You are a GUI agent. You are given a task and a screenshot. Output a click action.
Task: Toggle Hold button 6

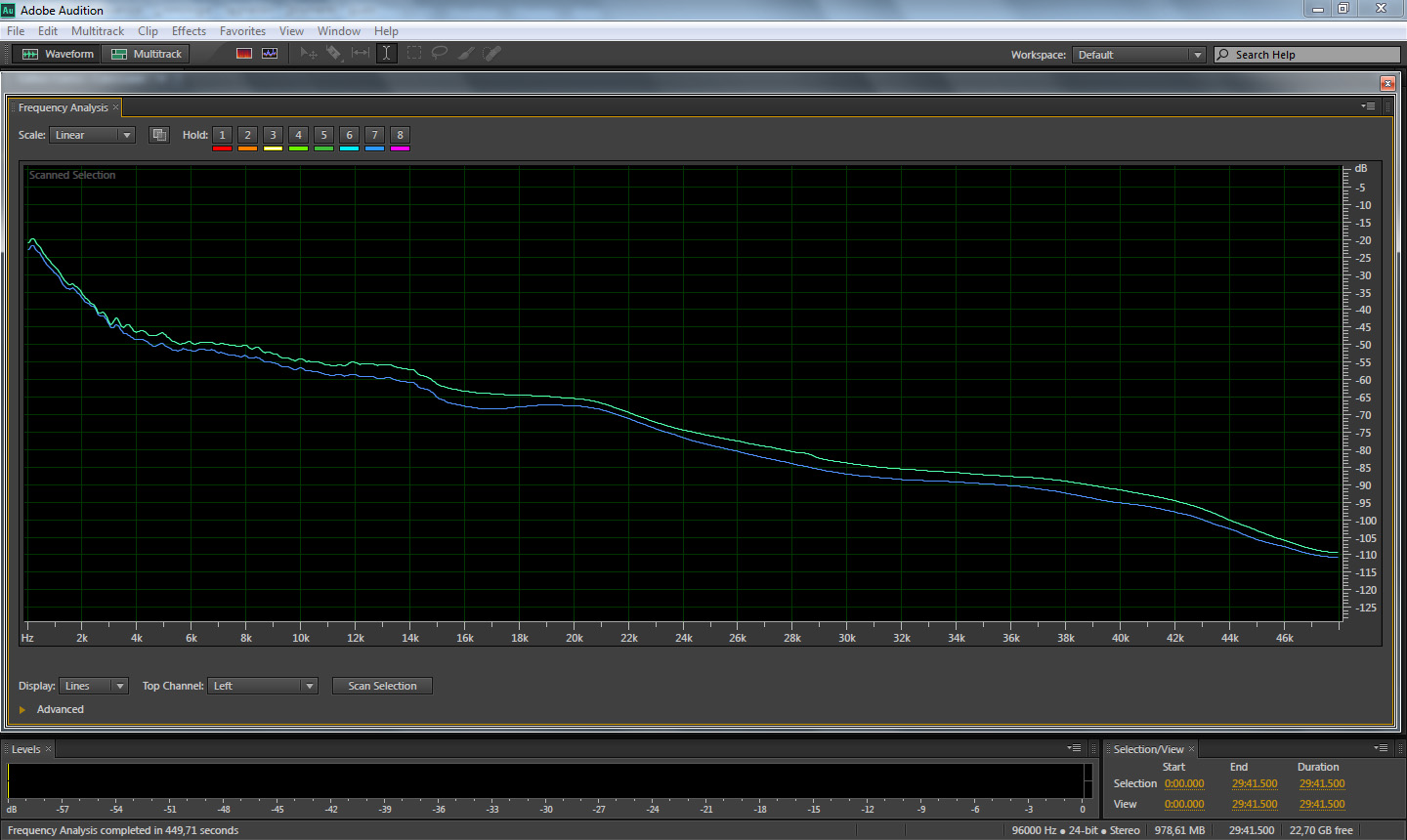coord(349,135)
